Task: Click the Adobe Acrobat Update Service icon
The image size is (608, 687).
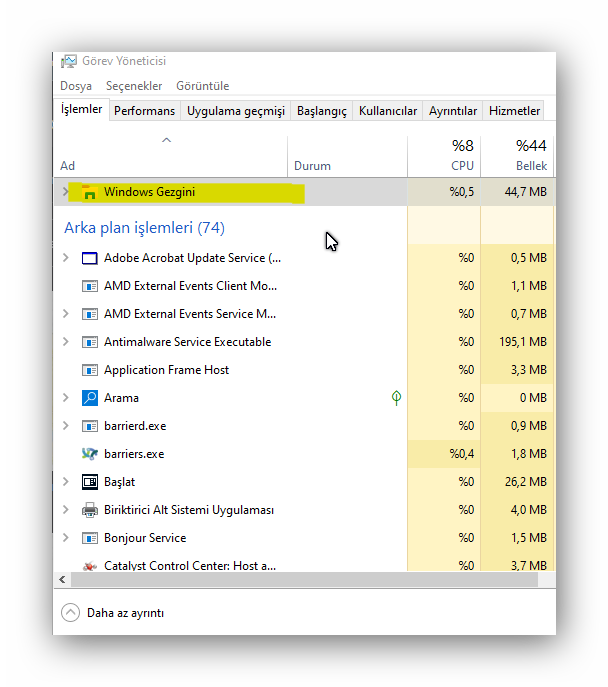Action: [89, 258]
